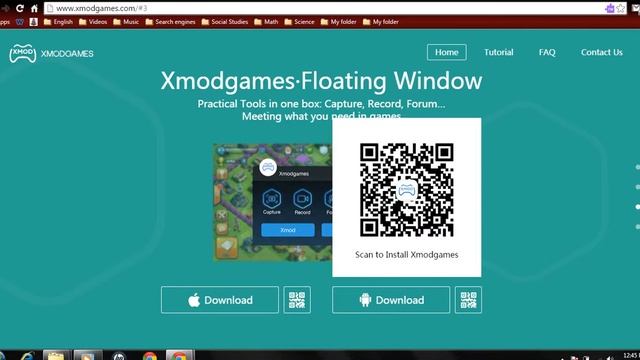
Task: Open the last My folder bookmark
Action: click(x=381, y=22)
